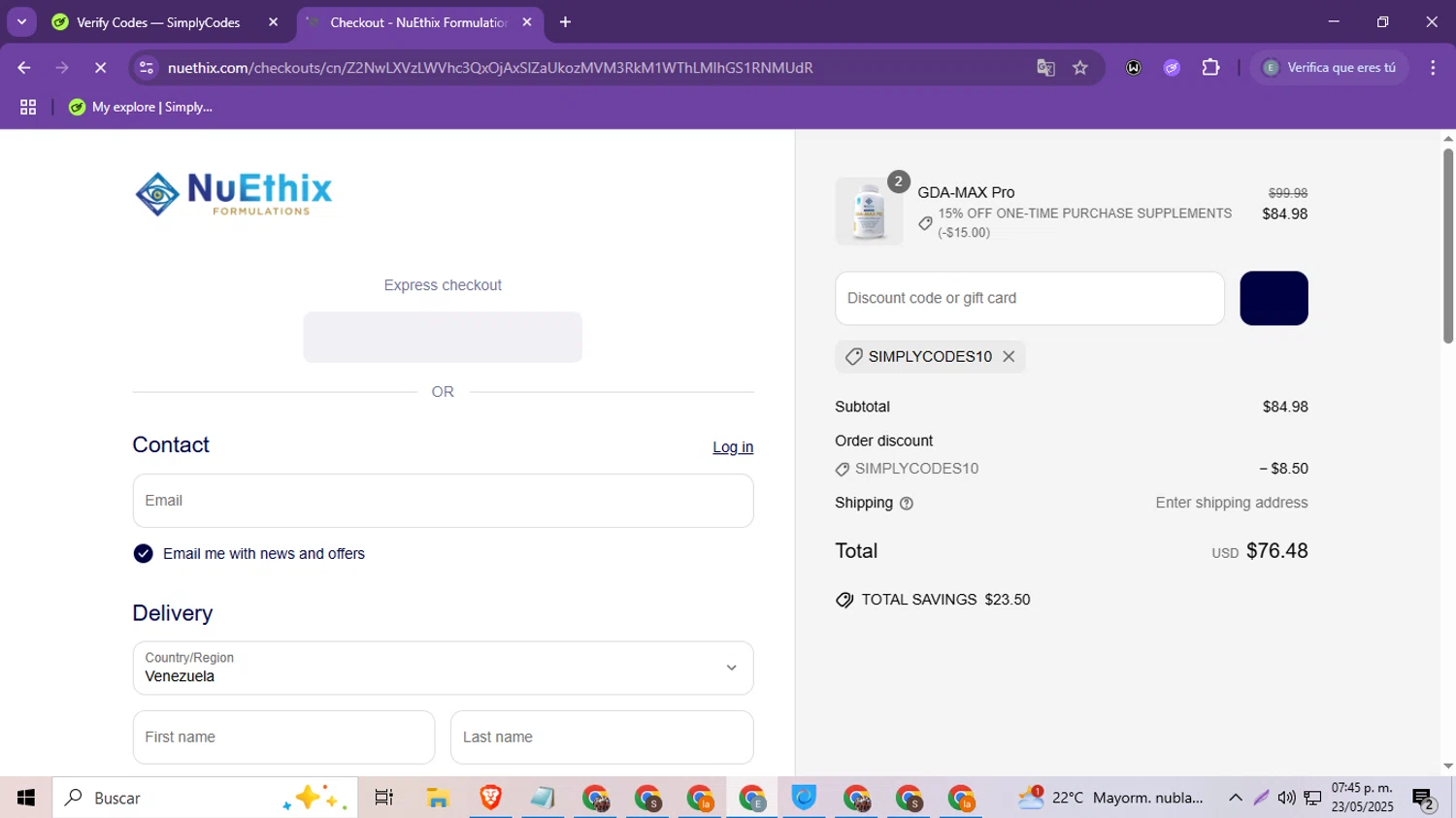Open the purple round extension icon
This screenshot has width=1456, height=818.
[1172, 68]
